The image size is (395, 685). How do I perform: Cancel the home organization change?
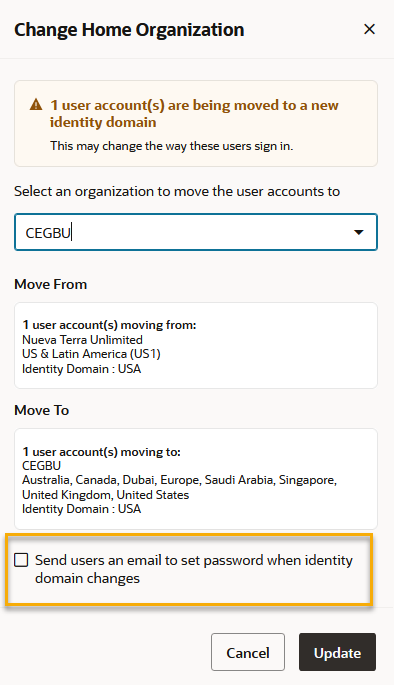pyautogui.click(x=248, y=652)
